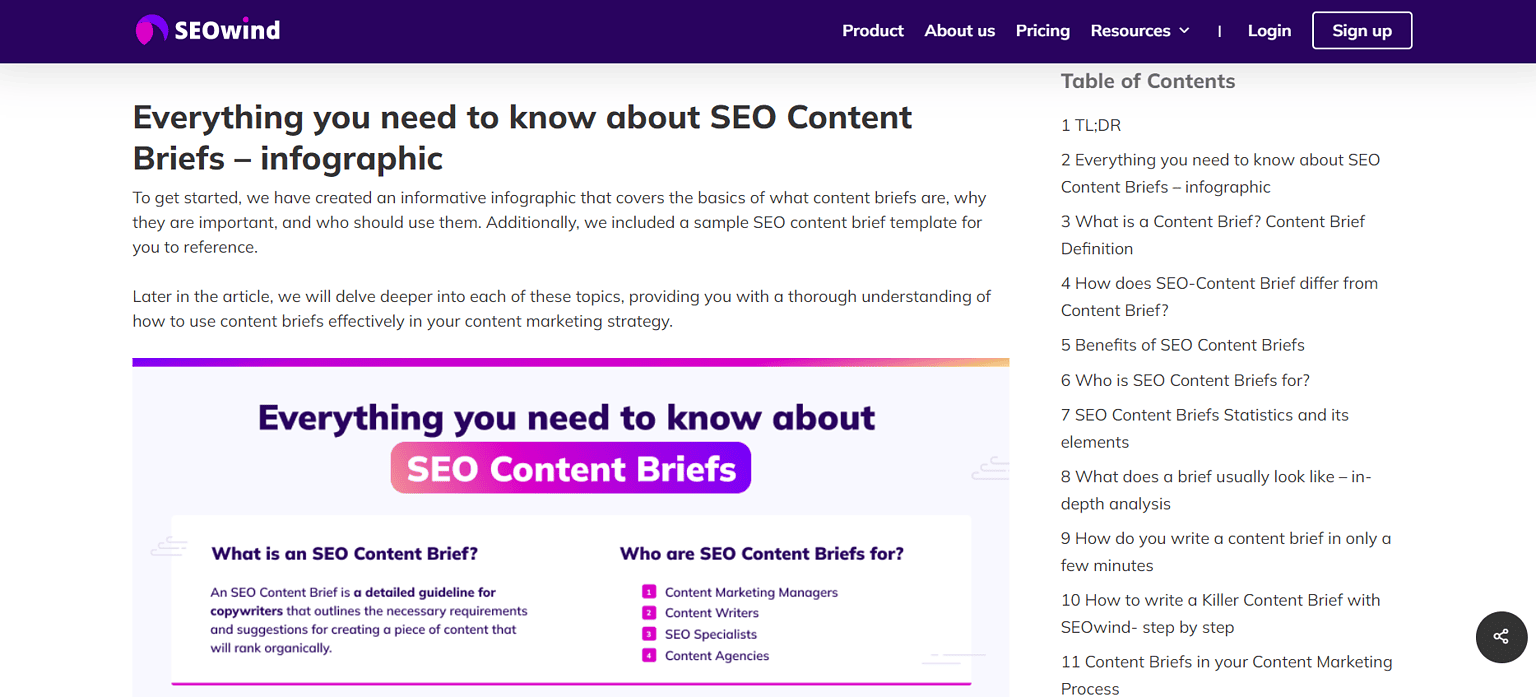The height and width of the screenshot is (697, 1536).
Task: Expand the Resources dropdown in the navbar
Action: [1139, 30]
